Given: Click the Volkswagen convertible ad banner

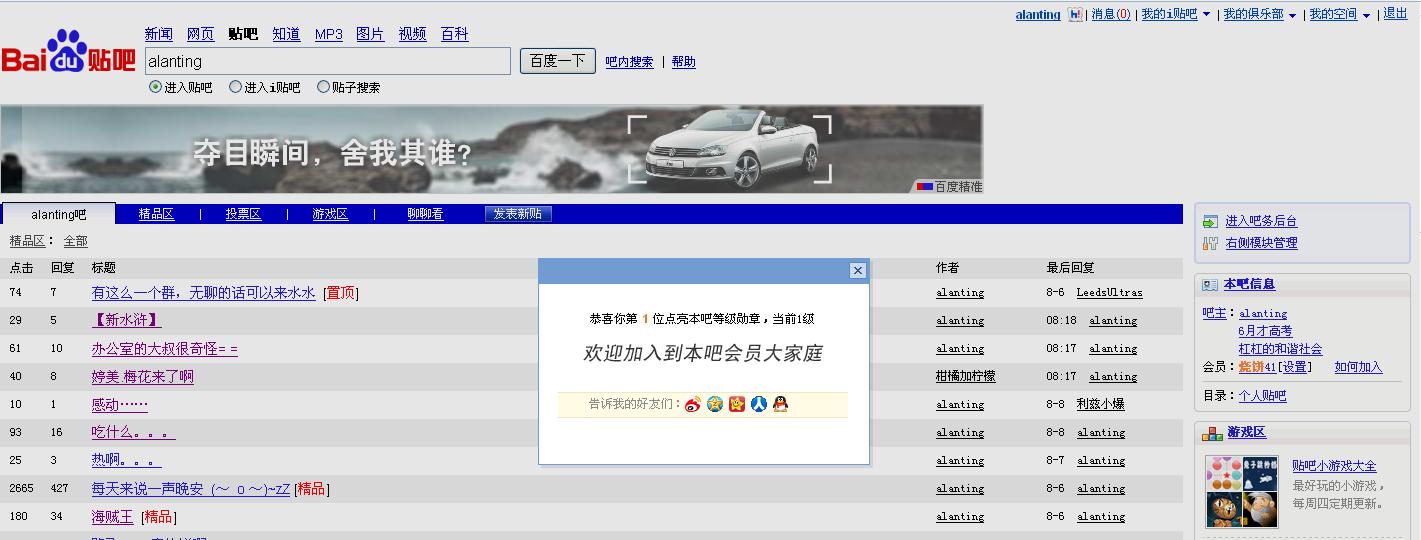Looking at the screenshot, I should [x=491, y=149].
